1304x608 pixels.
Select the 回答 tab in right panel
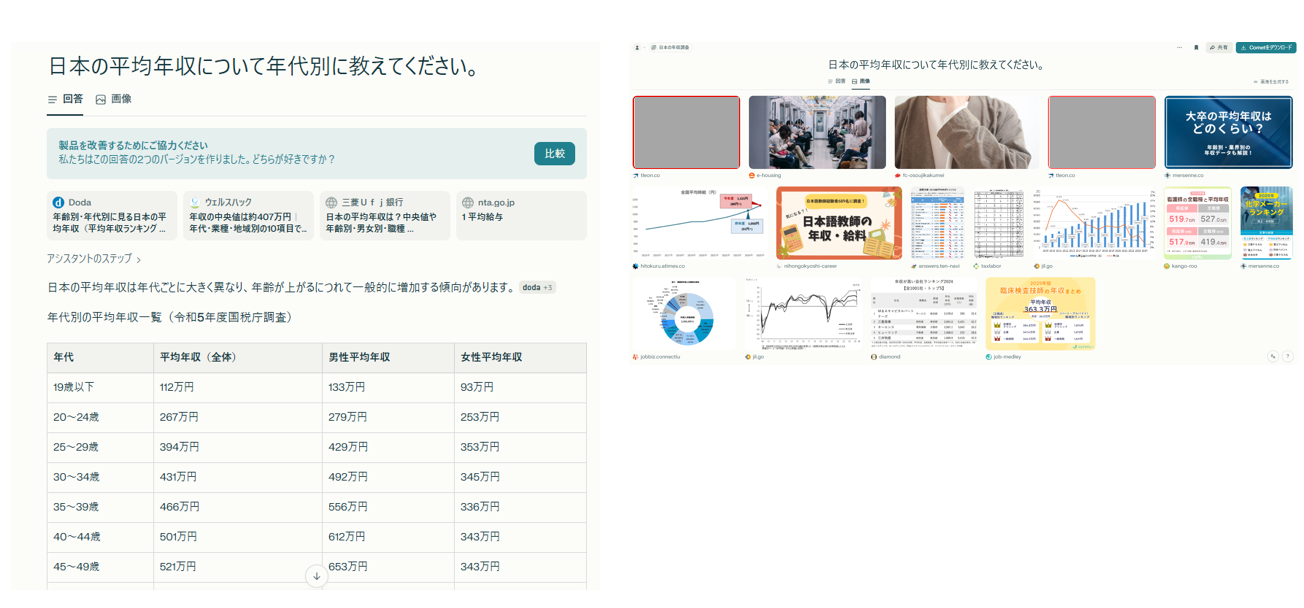[x=836, y=81]
